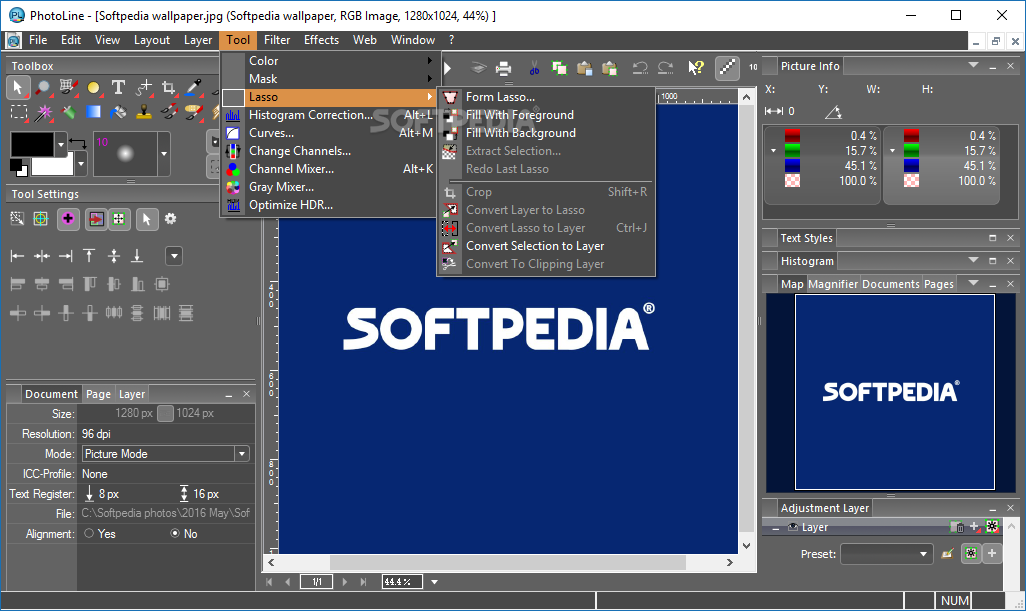Click the Redo arrow in toolbar
The width and height of the screenshot is (1026, 611).
tap(665, 68)
